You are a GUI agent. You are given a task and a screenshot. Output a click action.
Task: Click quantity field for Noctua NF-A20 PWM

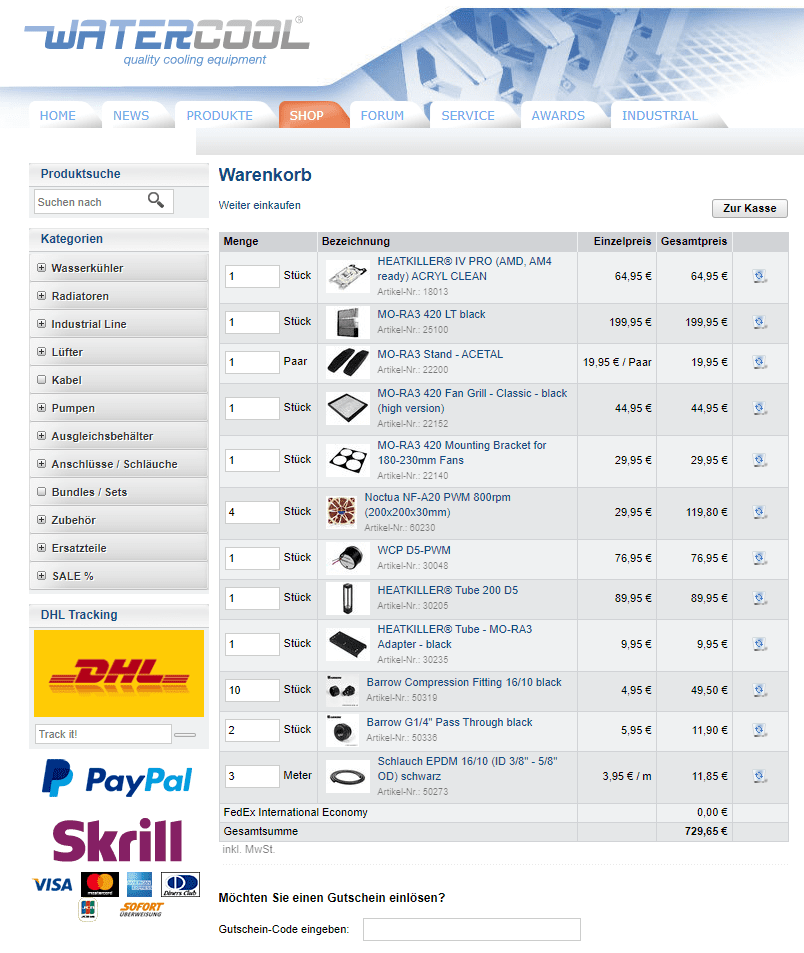click(x=252, y=512)
